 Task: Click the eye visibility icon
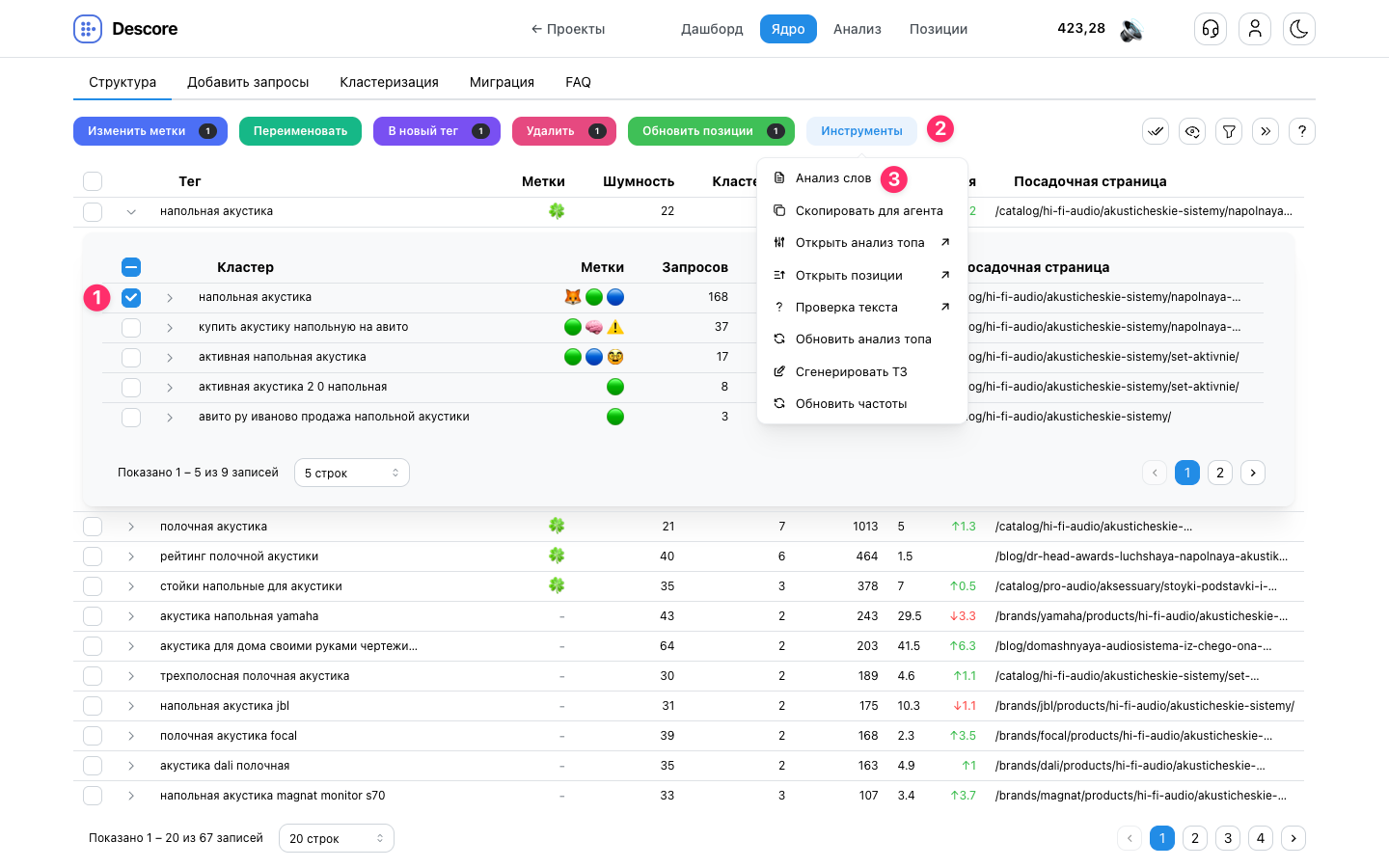click(1192, 131)
